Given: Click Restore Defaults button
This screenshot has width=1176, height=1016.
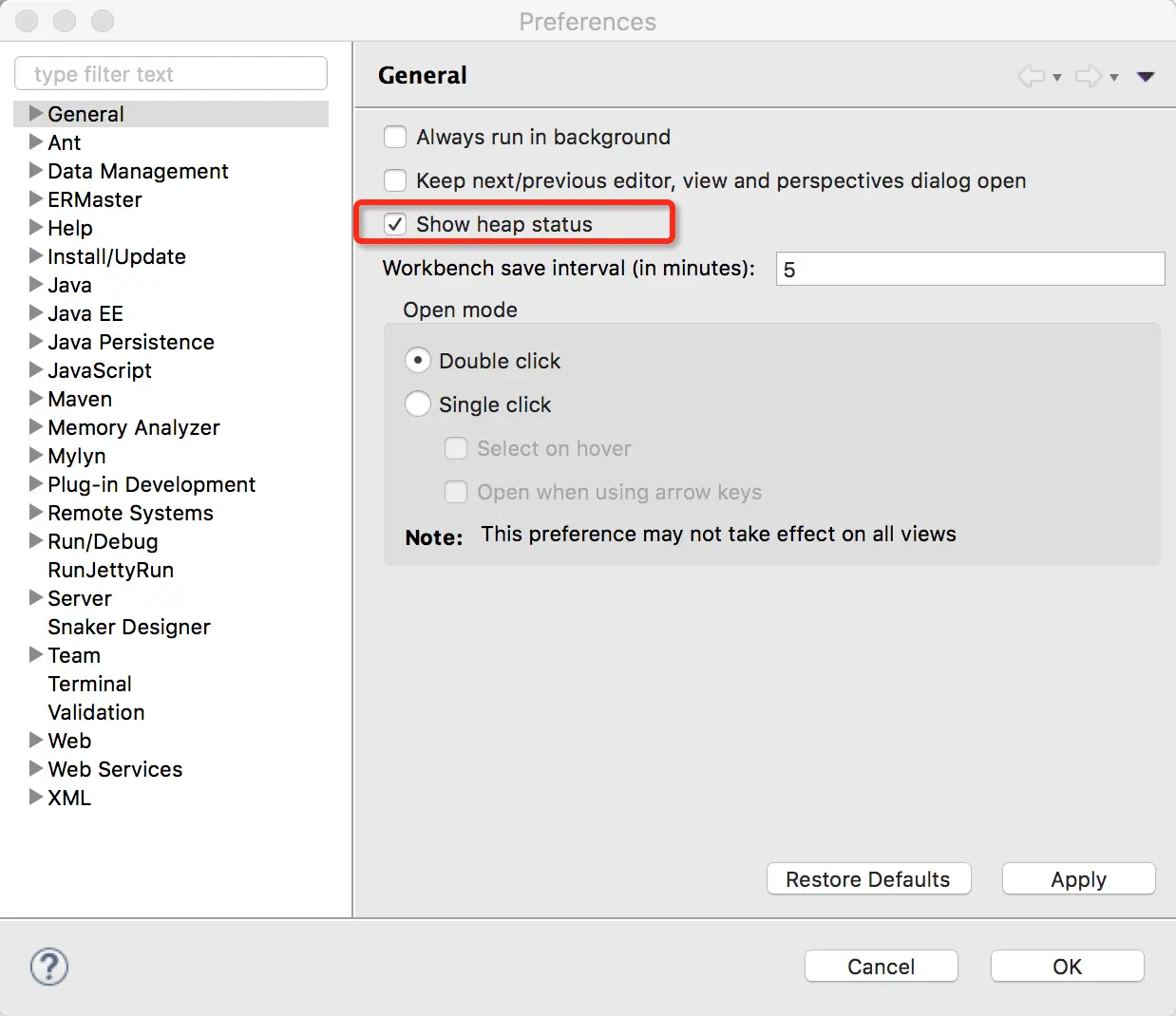Looking at the screenshot, I should pos(868,879).
